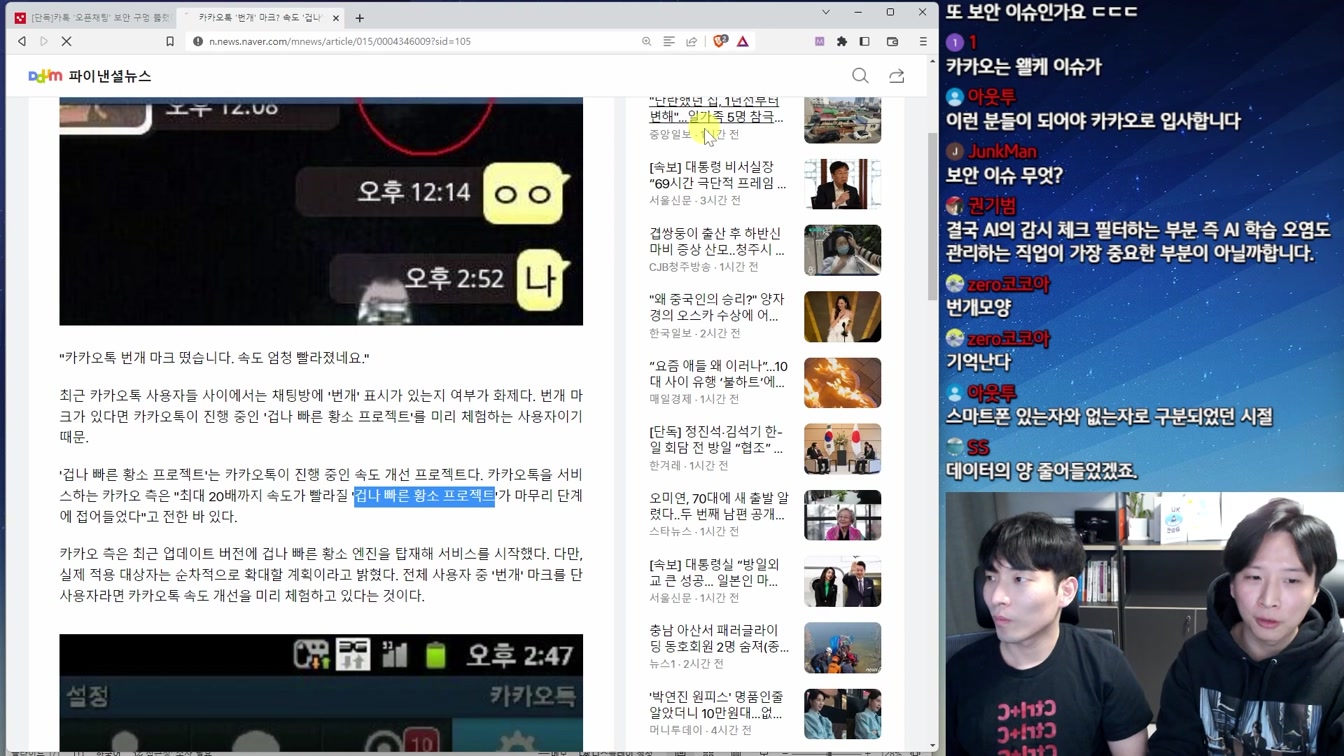
Task: Open headline 왜 중국인의 승리 양자경의 오스카
Action: click(716, 307)
